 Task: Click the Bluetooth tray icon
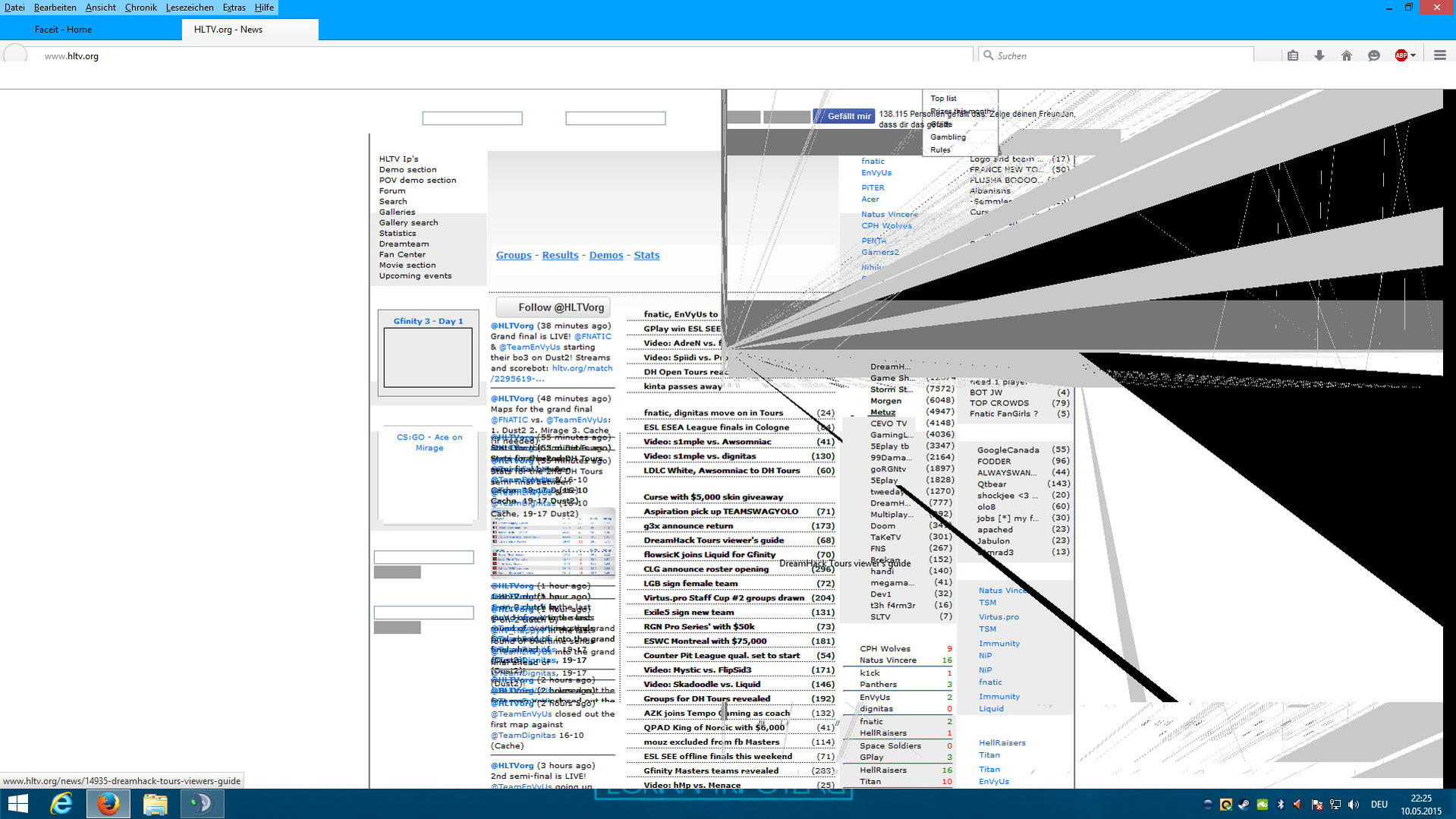coord(1281,805)
